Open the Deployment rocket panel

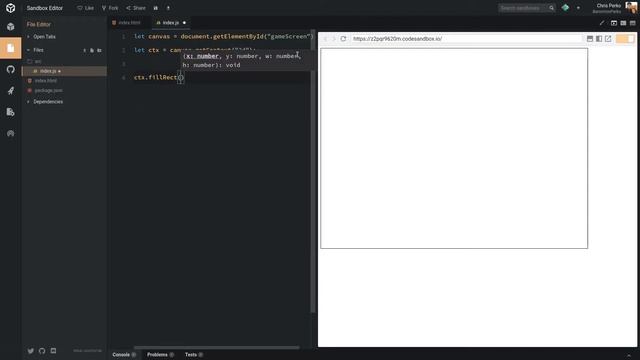pyautogui.click(x=11, y=91)
